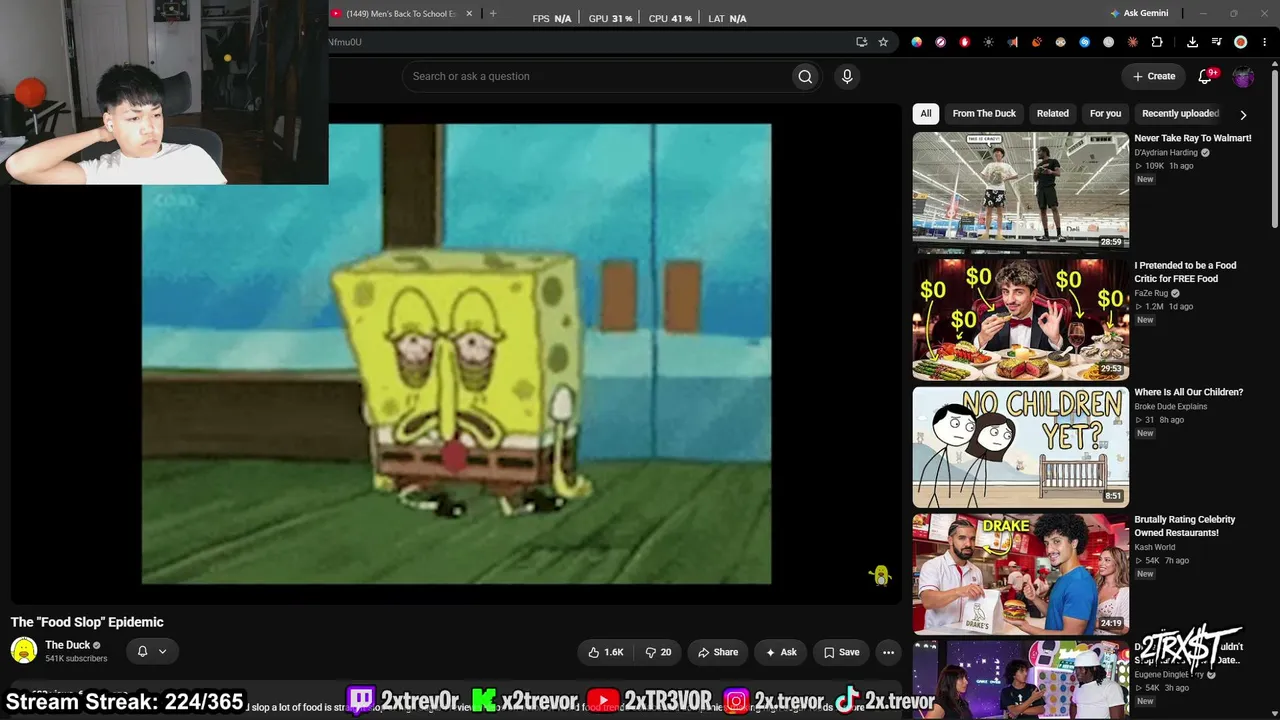This screenshot has width=1280, height=720.
Task: Open the orange starburst extension icon
Action: point(1132,42)
